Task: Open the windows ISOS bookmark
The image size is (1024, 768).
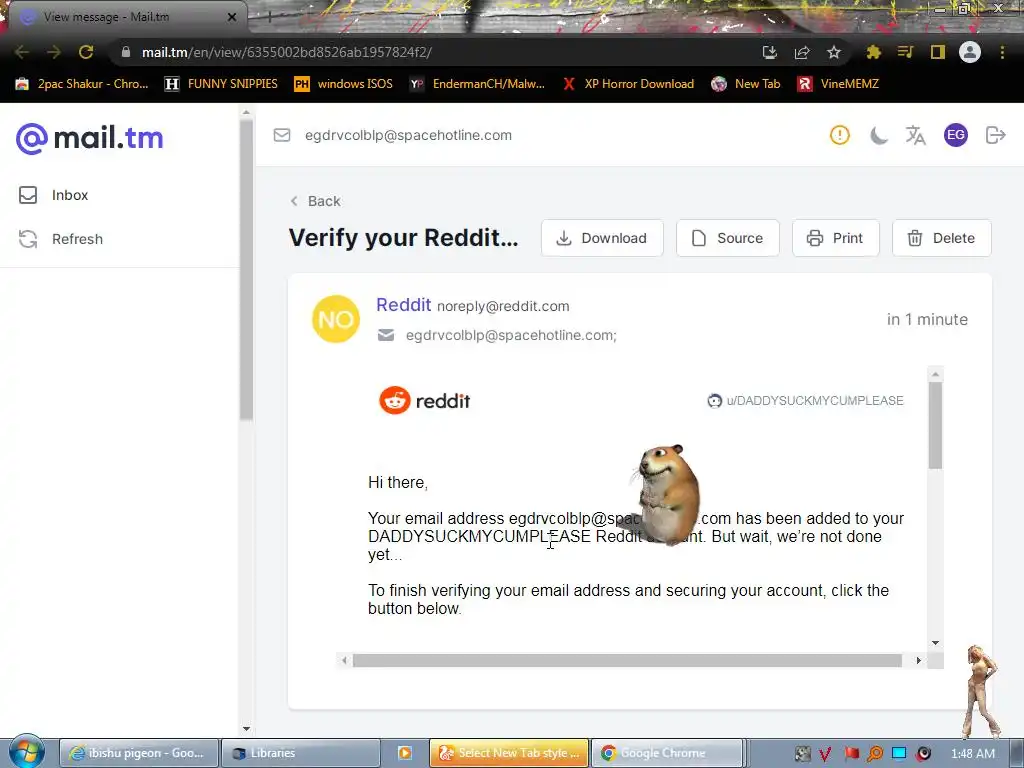Action: 344,84
